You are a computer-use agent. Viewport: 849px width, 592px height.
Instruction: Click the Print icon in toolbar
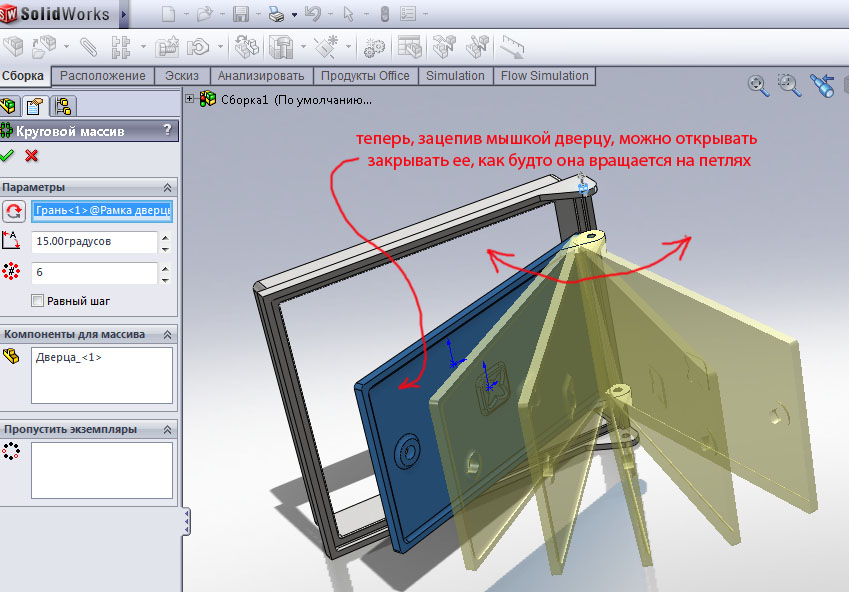tap(276, 15)
